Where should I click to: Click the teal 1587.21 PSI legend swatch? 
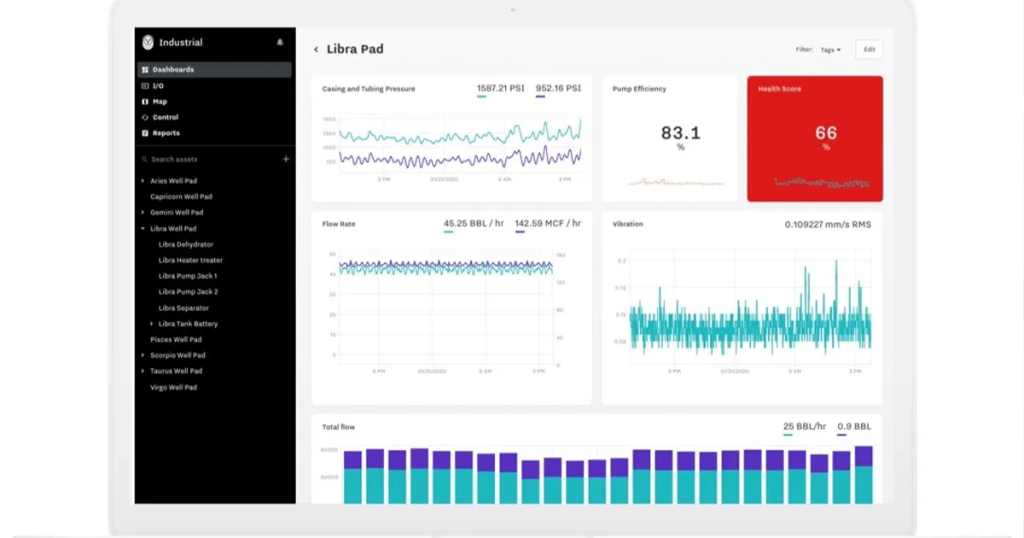click(482, 97)
